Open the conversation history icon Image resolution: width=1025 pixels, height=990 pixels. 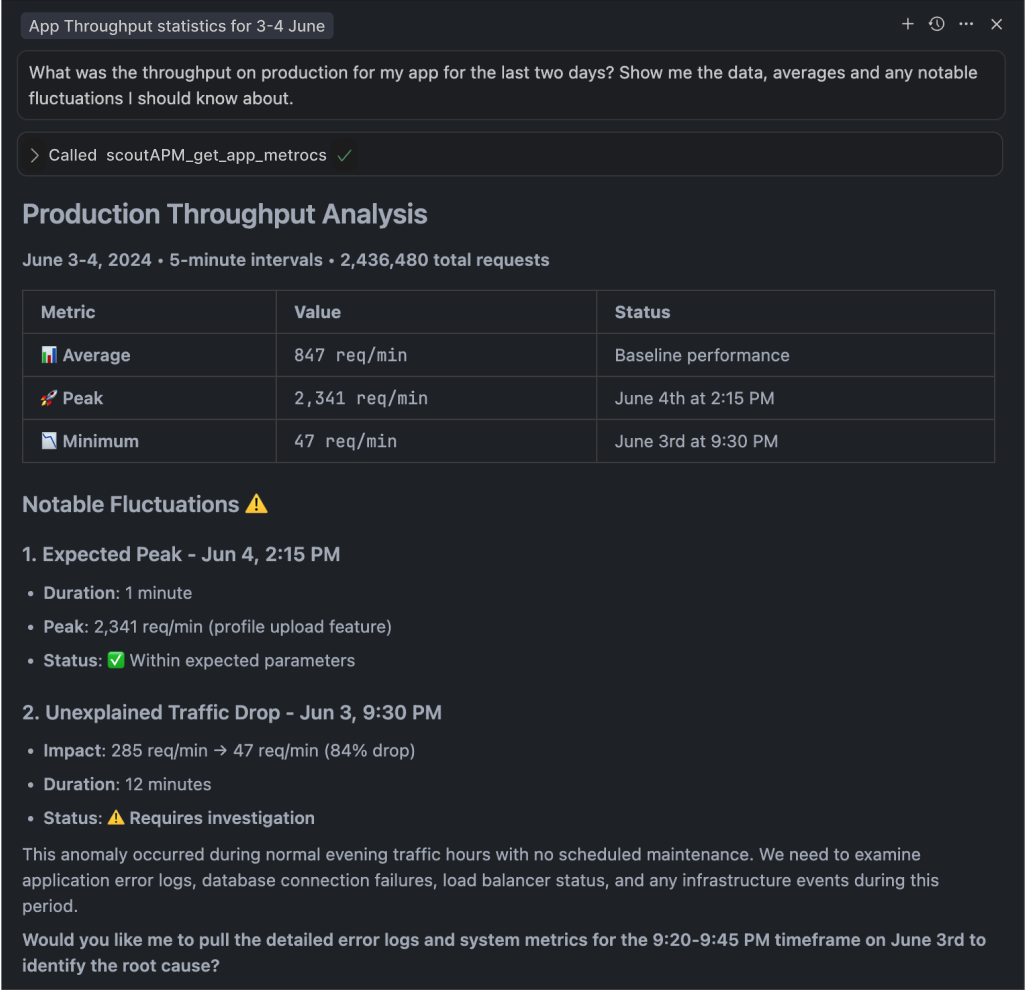pyautogui.click(x=936, y=24)
